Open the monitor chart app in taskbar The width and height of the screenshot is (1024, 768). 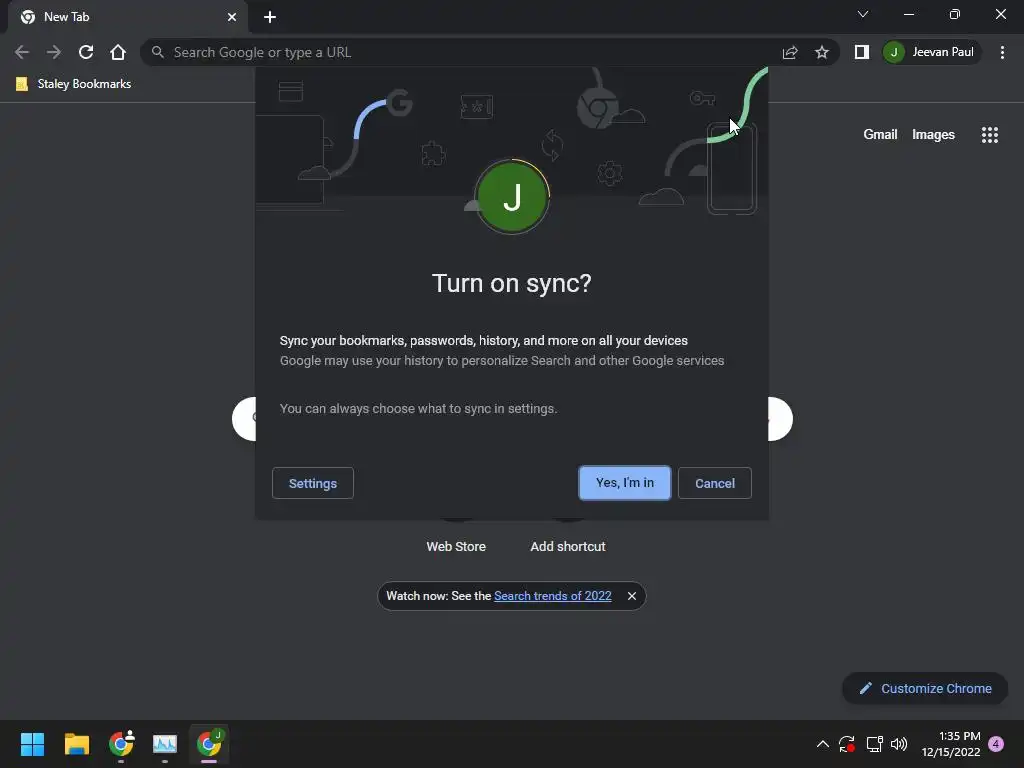coord(165,744)
